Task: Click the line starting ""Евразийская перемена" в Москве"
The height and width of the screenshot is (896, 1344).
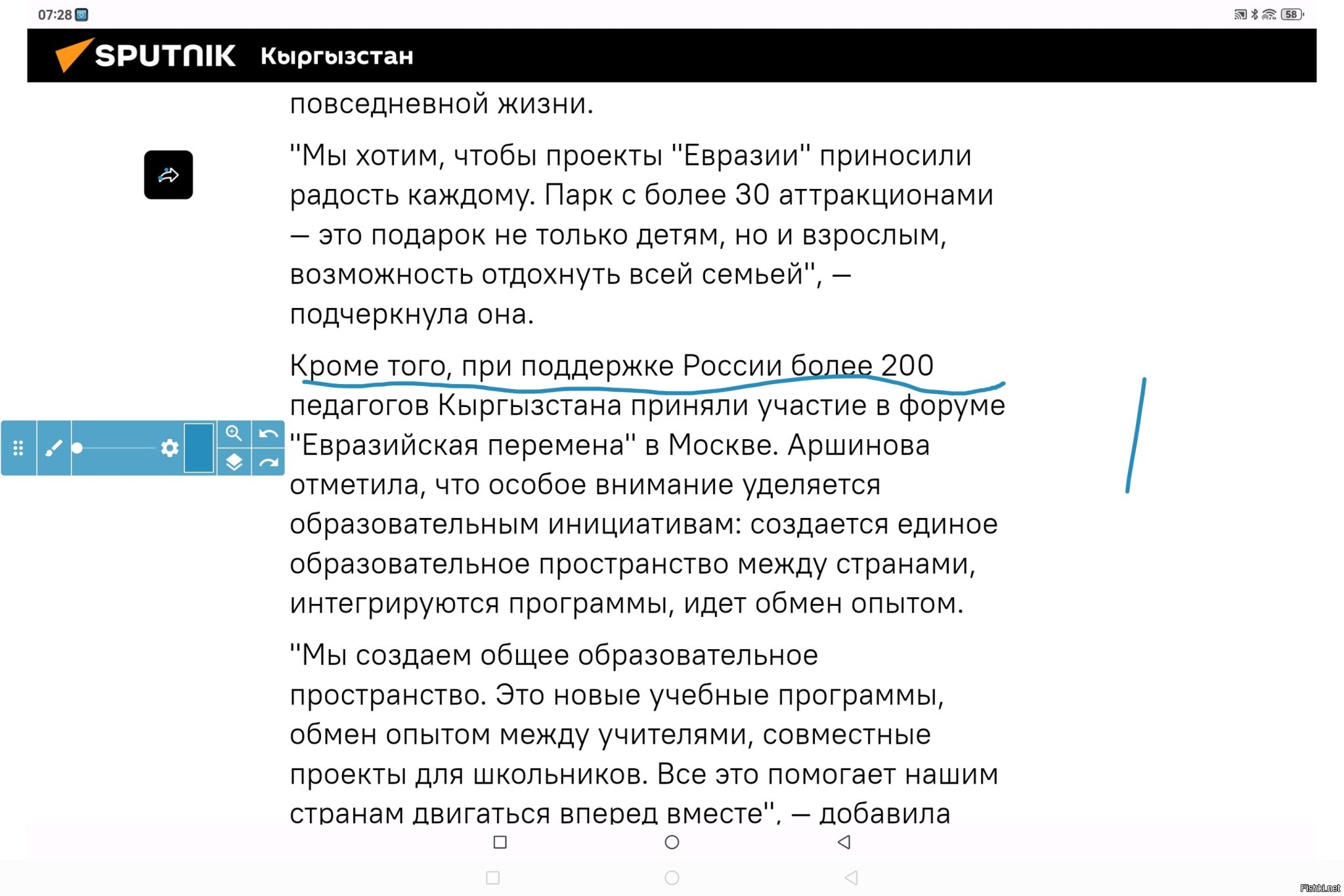Action: pyautogui.click(x=609, y=445)
